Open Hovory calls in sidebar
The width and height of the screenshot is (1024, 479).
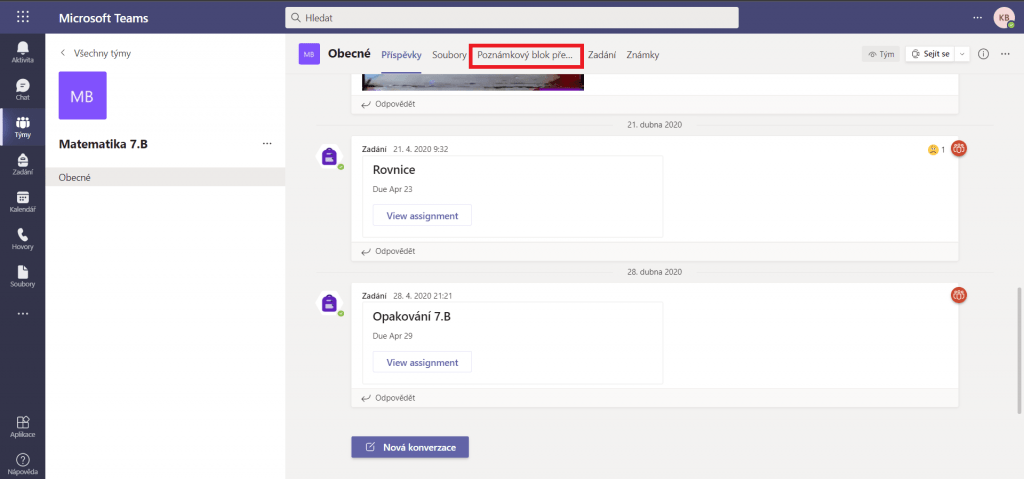(22, 238)
